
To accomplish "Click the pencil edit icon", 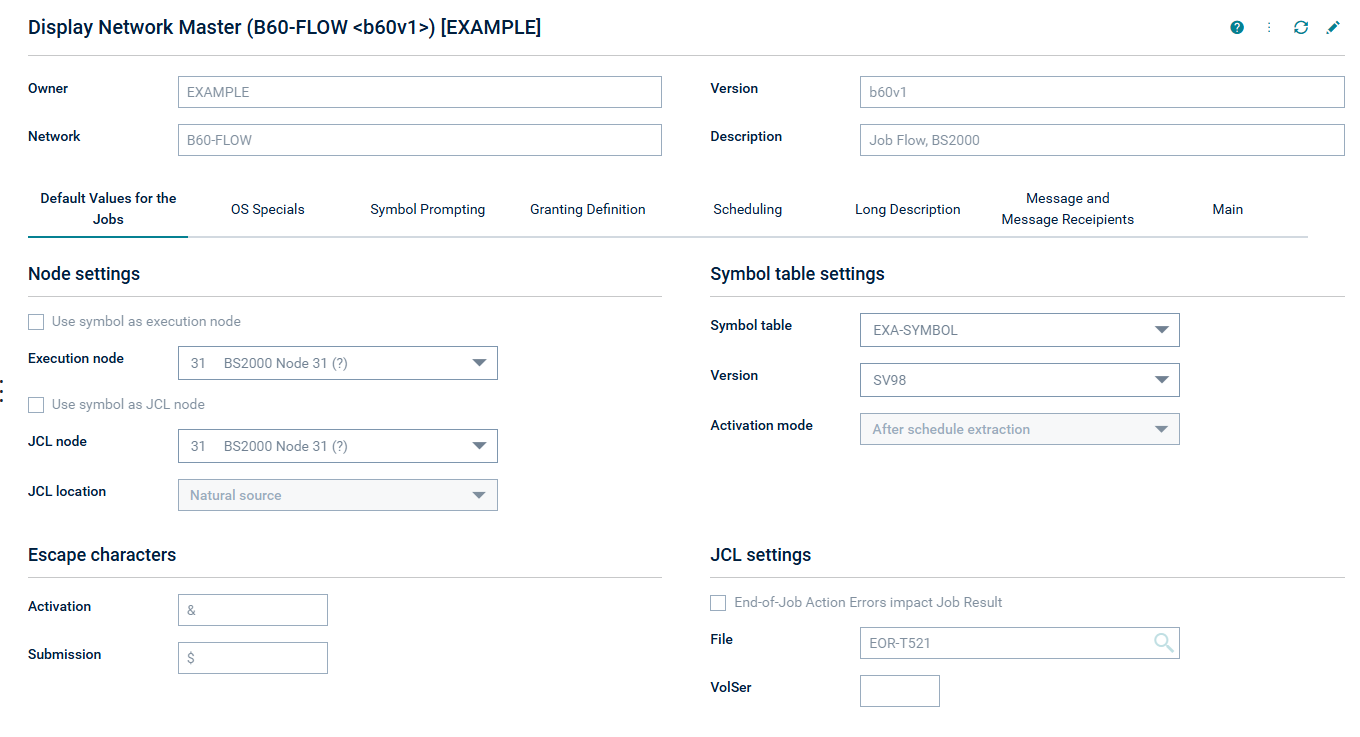I will coord(1333,28).
